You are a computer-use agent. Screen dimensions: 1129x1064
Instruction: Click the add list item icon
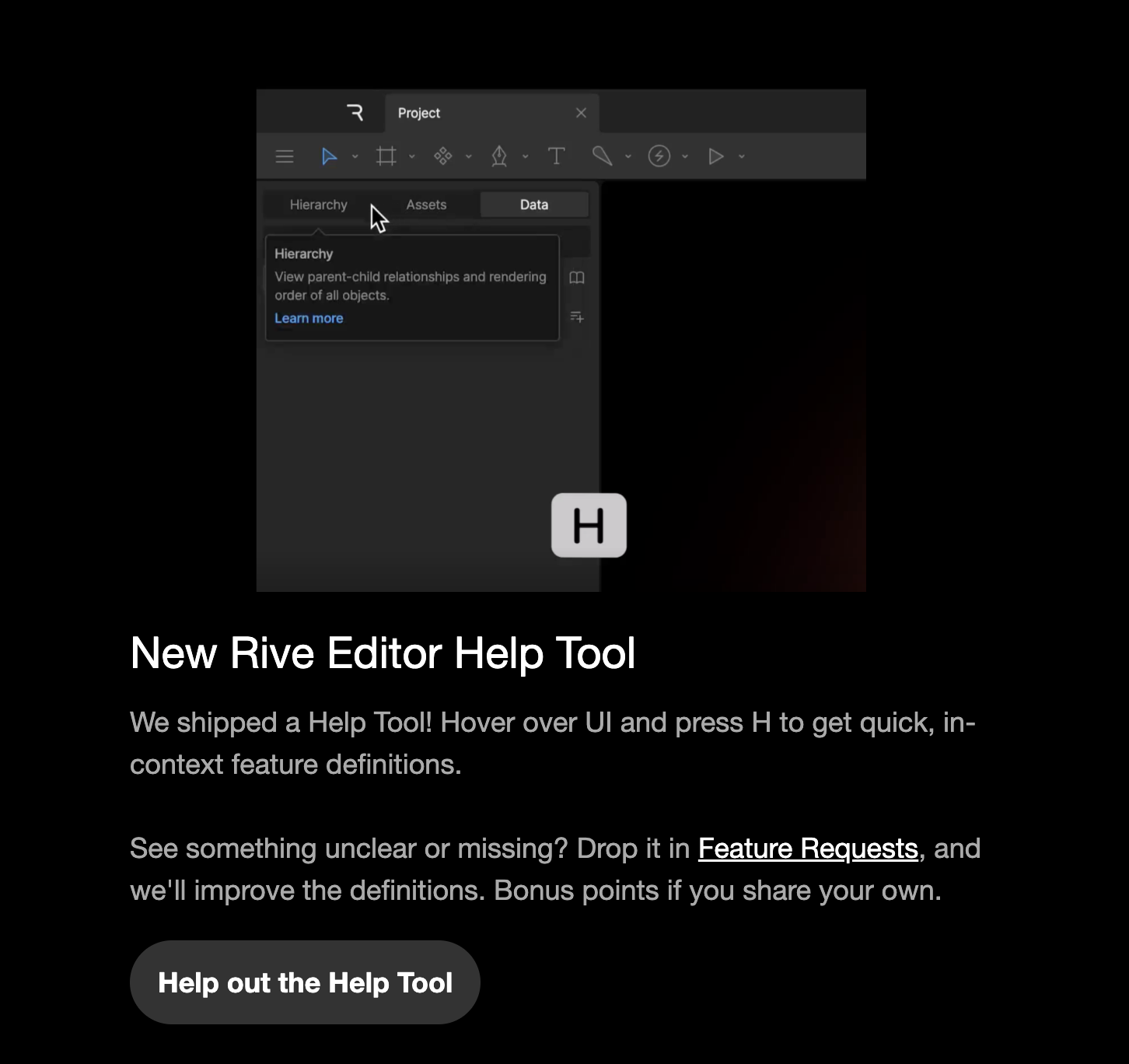click(577, 317)
